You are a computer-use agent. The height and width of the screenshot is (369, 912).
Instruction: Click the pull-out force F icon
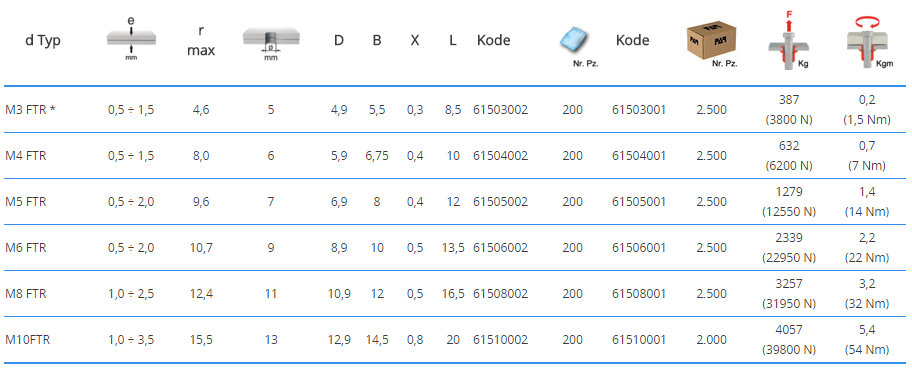click(x=789, y=40)
